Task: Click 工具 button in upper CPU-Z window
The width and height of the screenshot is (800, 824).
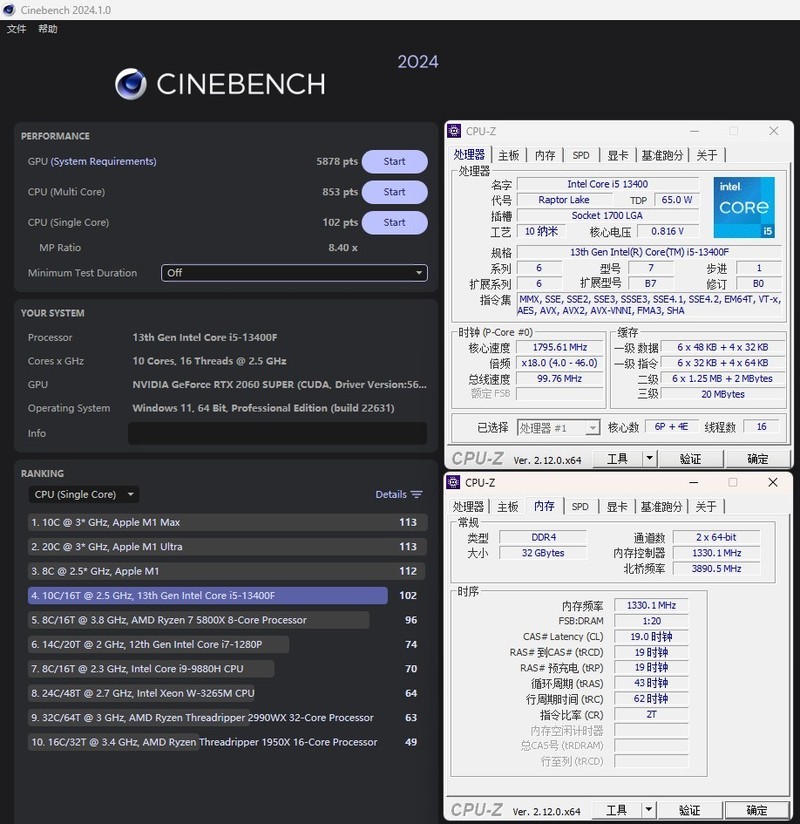Action: point(618,459)
